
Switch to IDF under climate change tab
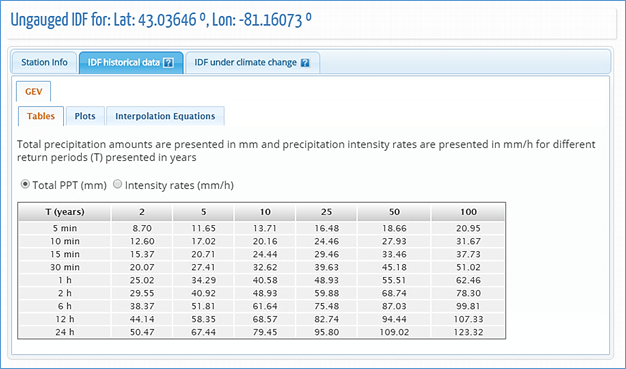252,63
